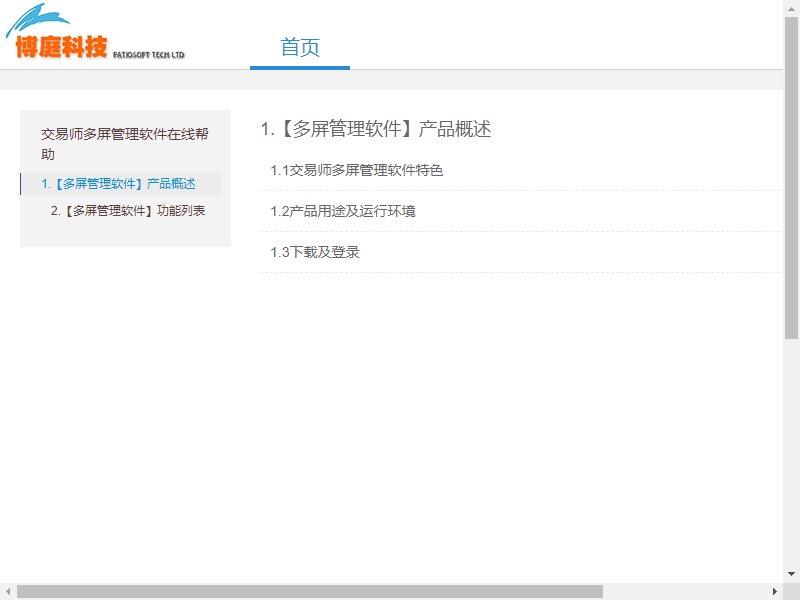
Task: Open link 1.3下载及登录
Action: pyautogui.click(x=314, y=252)
